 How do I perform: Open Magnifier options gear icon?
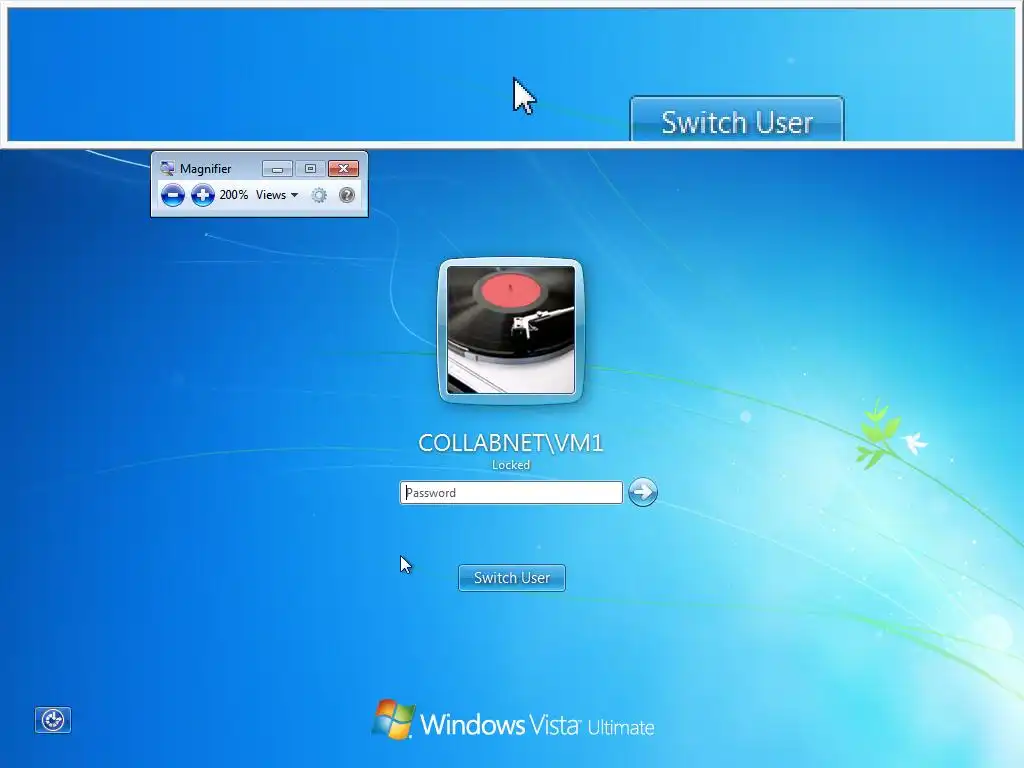319,195
